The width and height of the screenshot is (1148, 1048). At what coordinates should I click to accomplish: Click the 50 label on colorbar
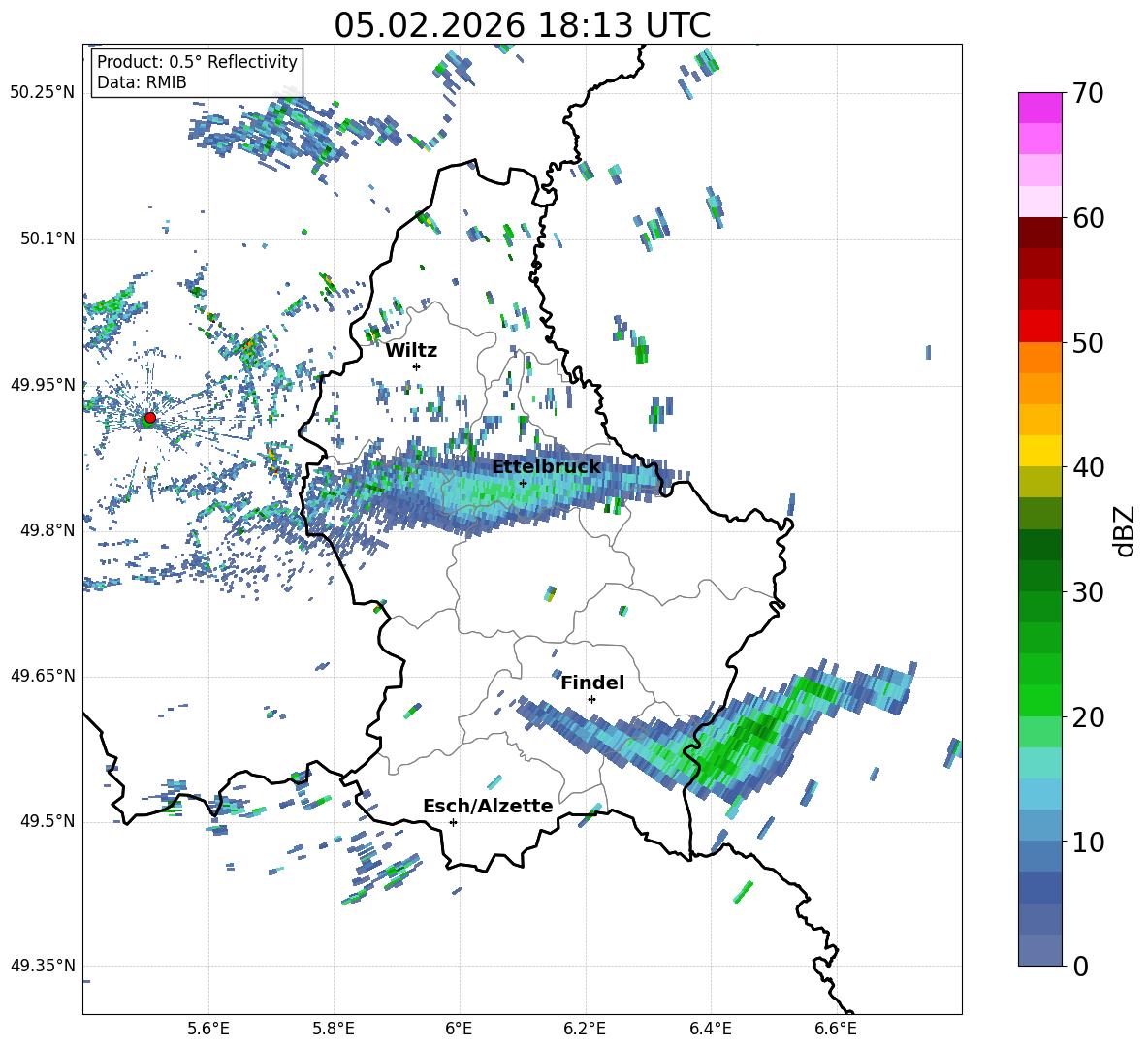1088,343
